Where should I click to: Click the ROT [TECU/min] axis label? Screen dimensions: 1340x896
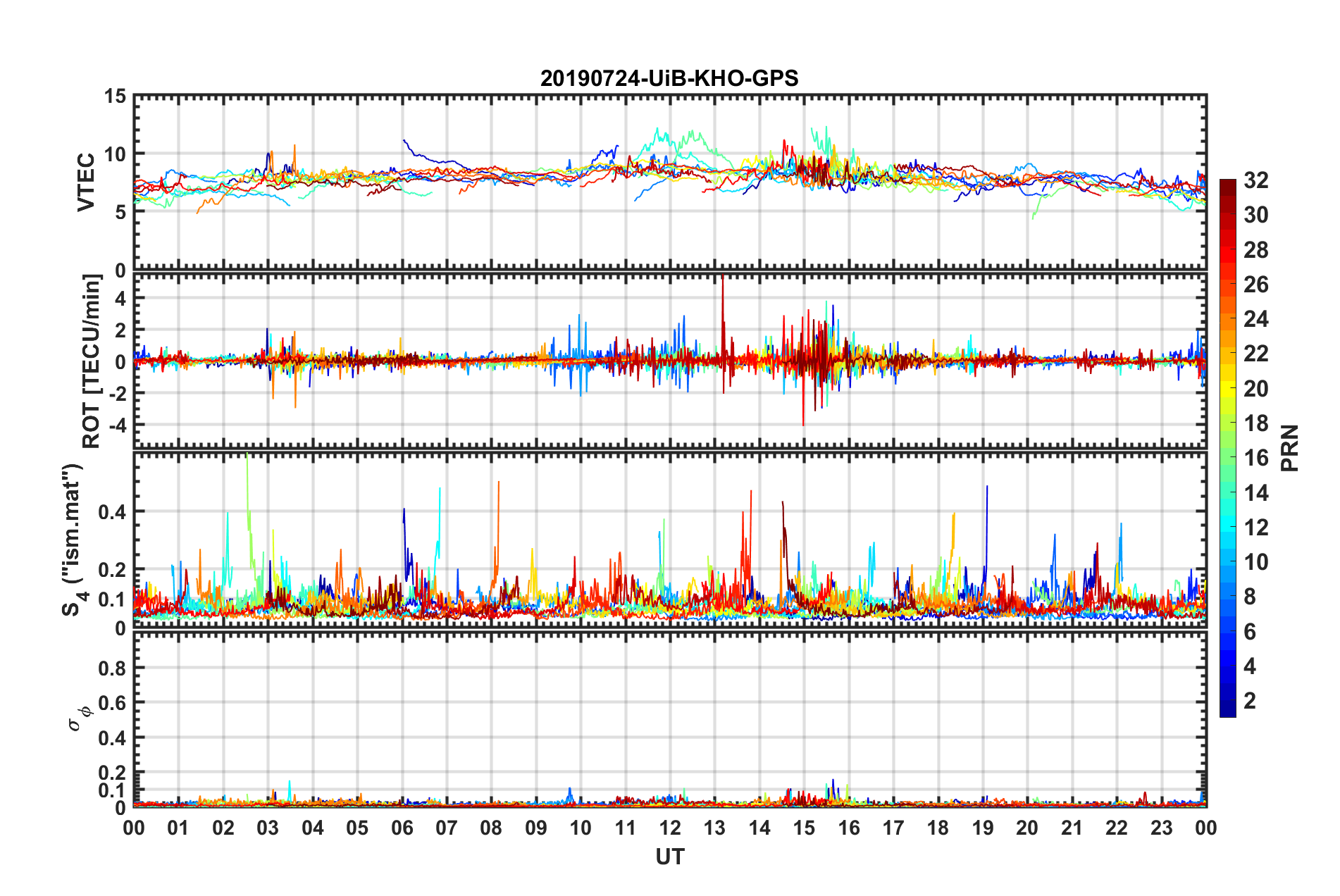pos(92,361)
